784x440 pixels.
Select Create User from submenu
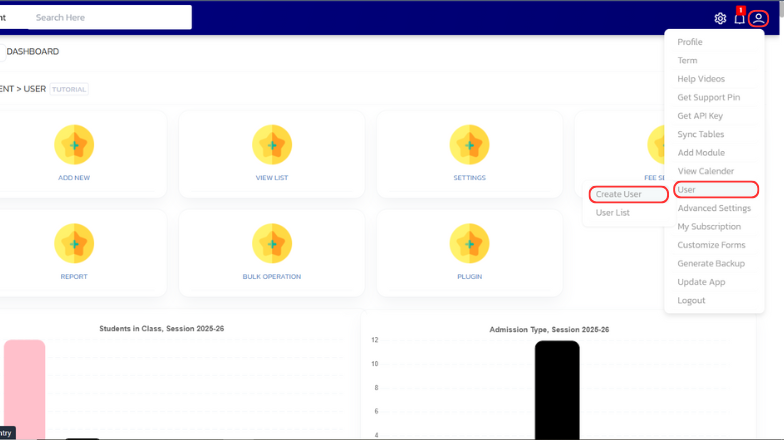[x=619, y=194]
